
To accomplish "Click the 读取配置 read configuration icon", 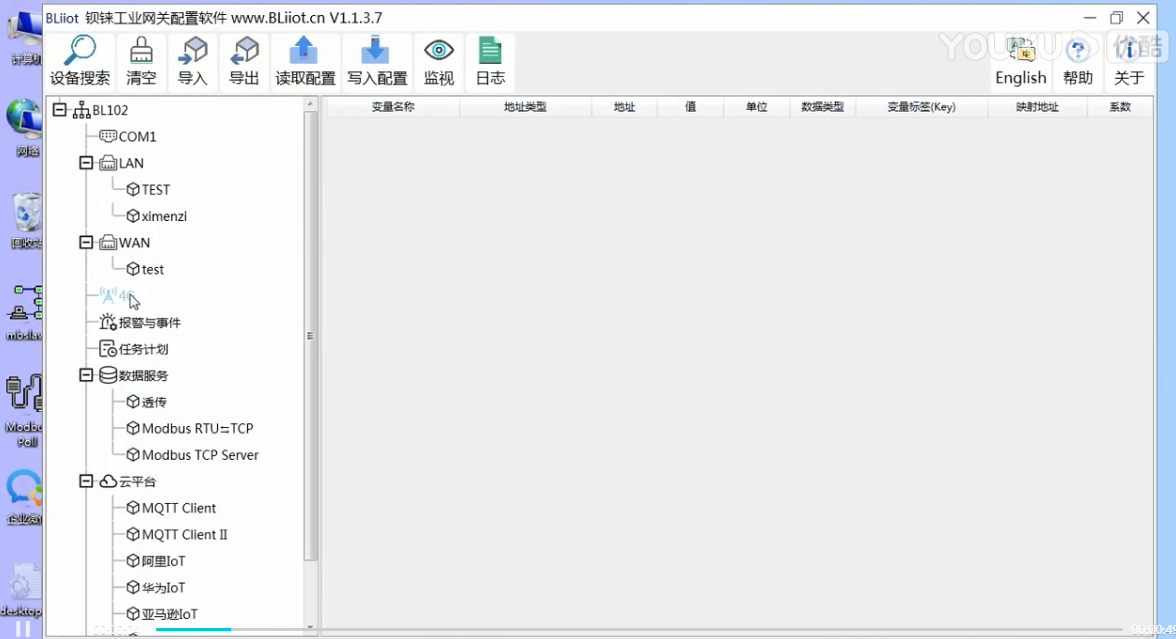I will [x=305, y=51].
